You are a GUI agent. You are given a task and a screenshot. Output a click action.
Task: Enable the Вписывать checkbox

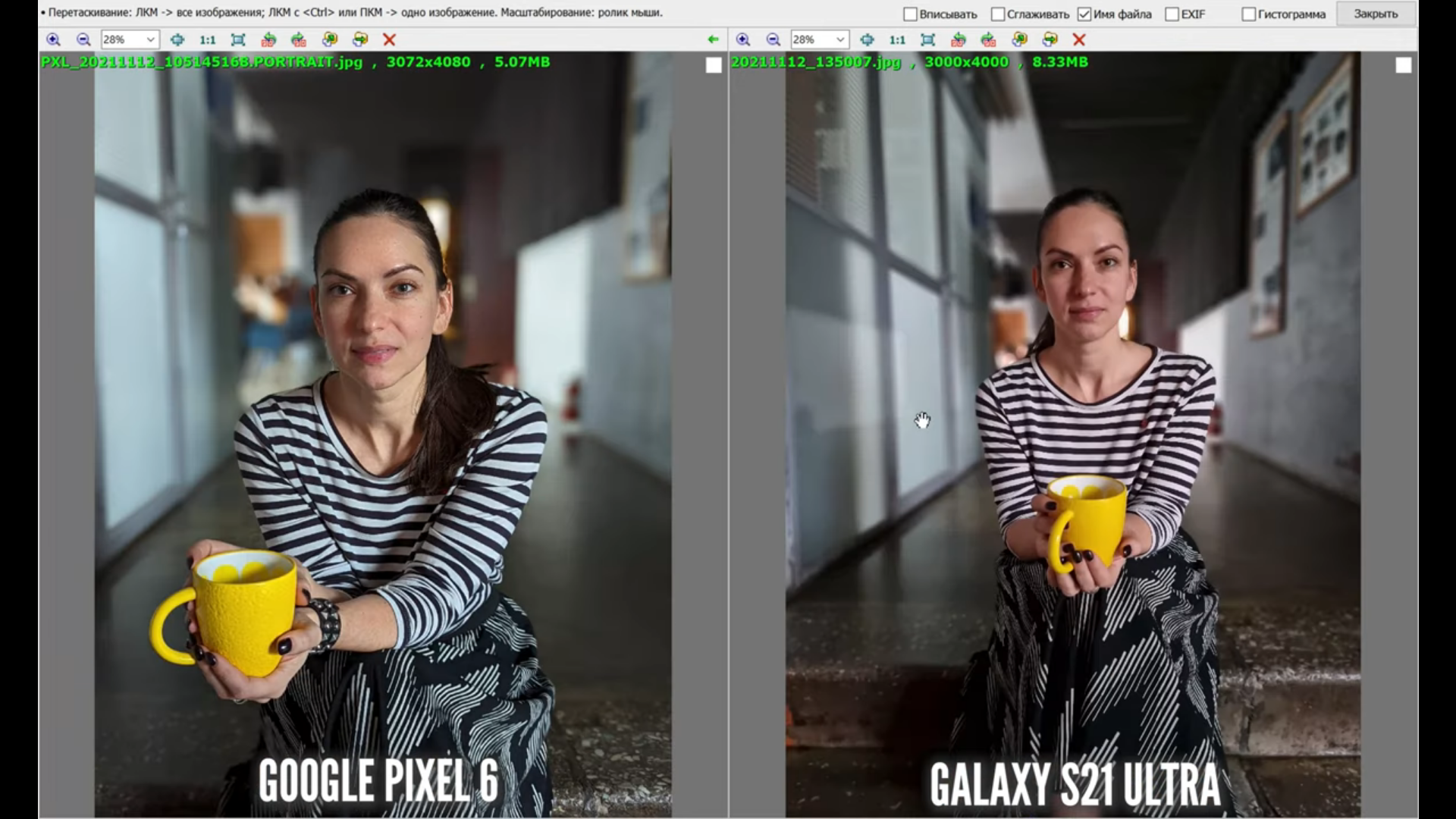[911, 14]
